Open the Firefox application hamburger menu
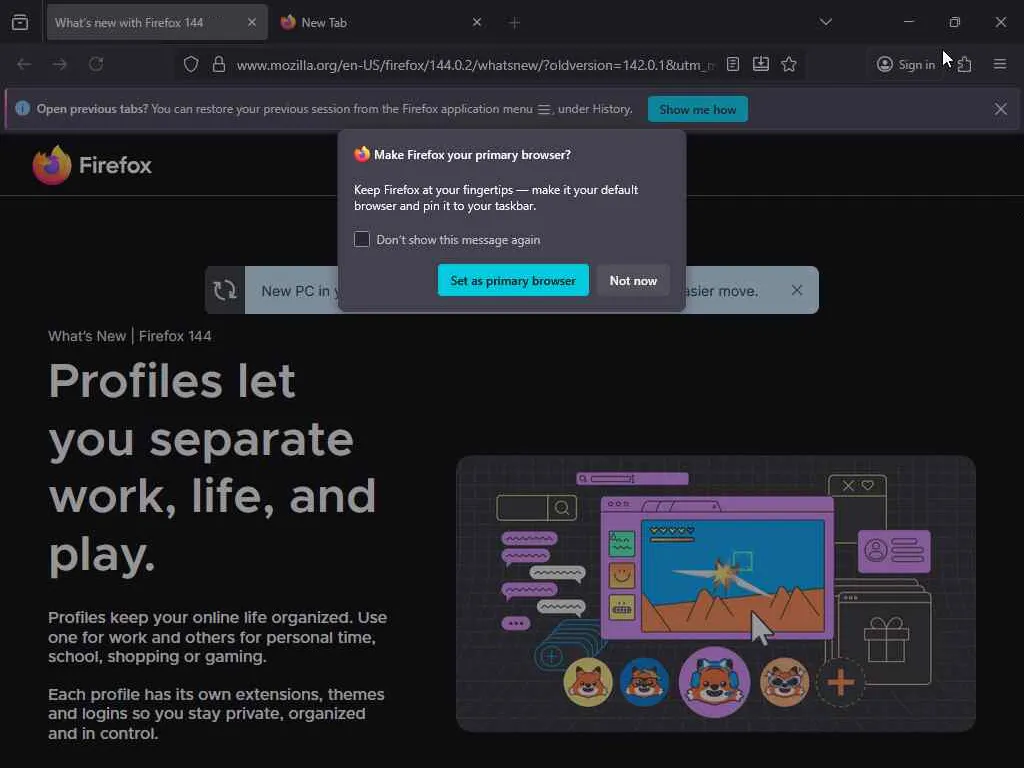 point(1000,64)
